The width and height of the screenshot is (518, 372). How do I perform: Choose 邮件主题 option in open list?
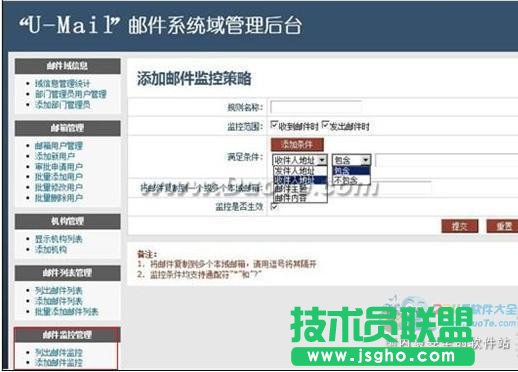300,189
